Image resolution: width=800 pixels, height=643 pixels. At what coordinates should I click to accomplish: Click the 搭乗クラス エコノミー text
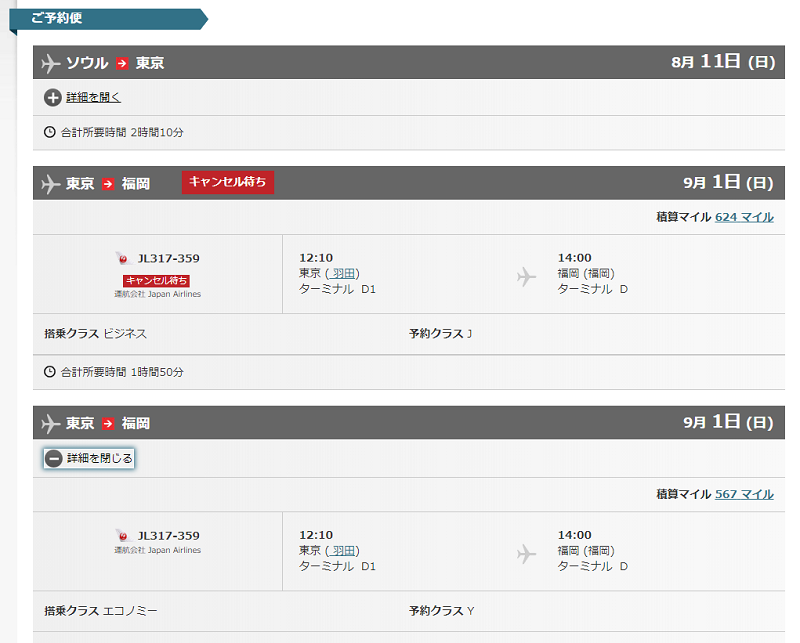[101, 611]
